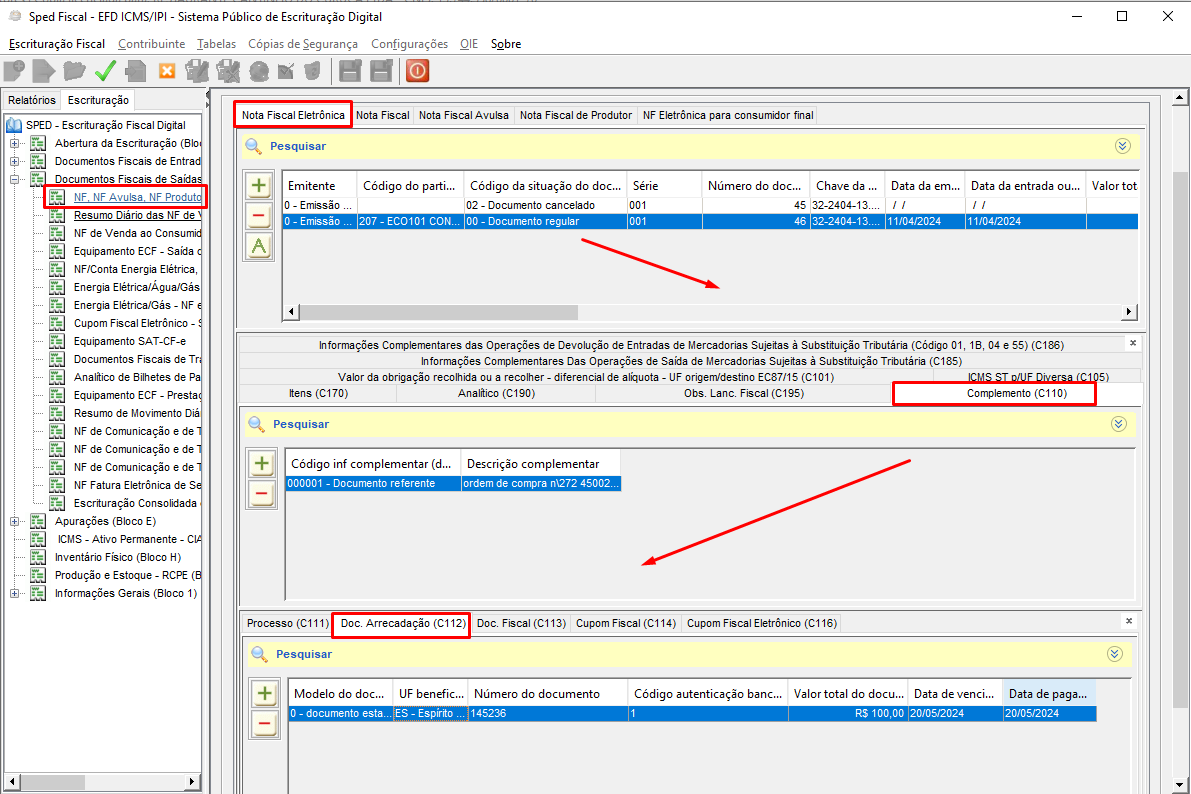Delete invoice row using the top minus button

pos(259,216)
